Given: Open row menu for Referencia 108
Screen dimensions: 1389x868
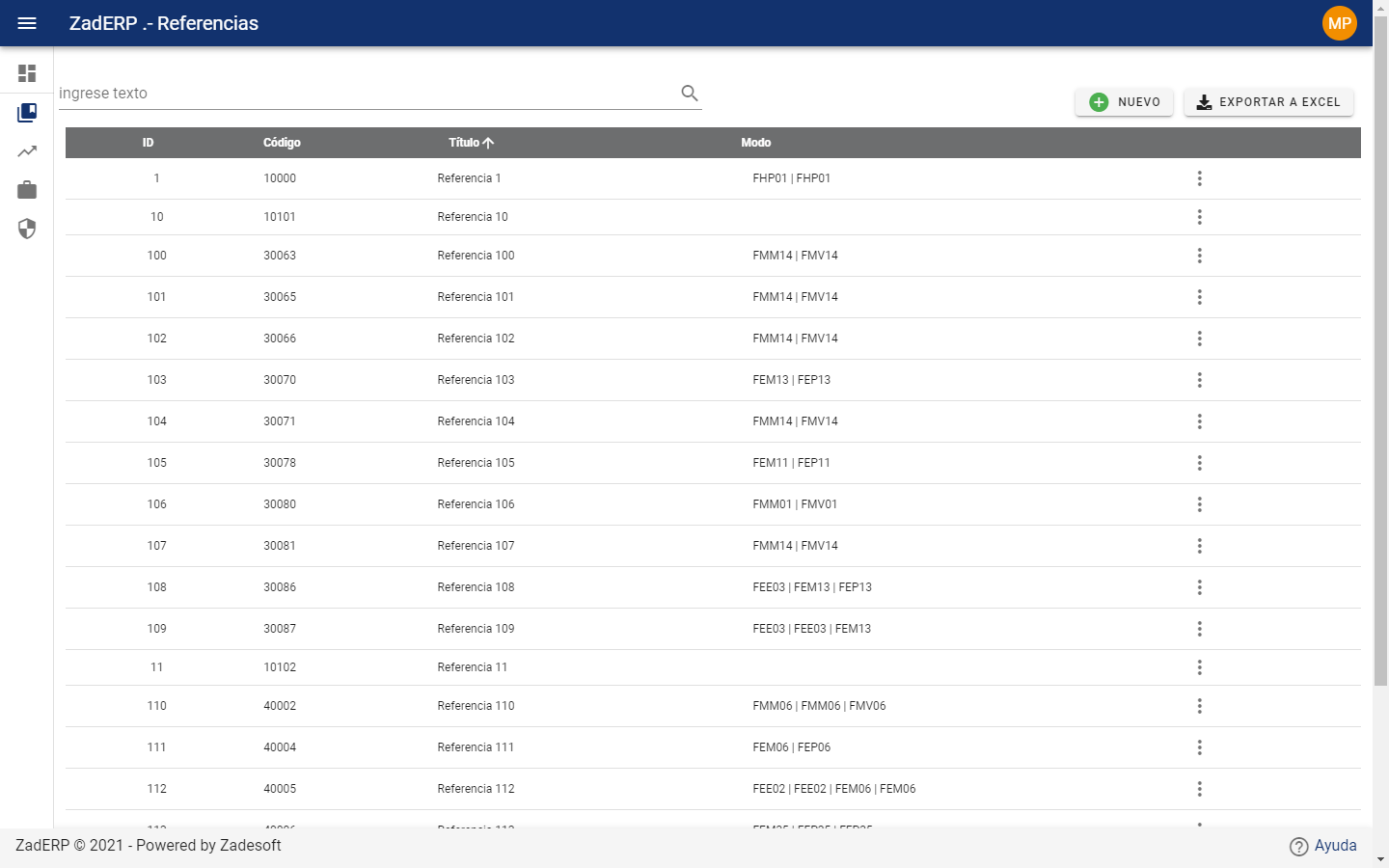Looking at the screenshot, I should [x=1200, y=587].
